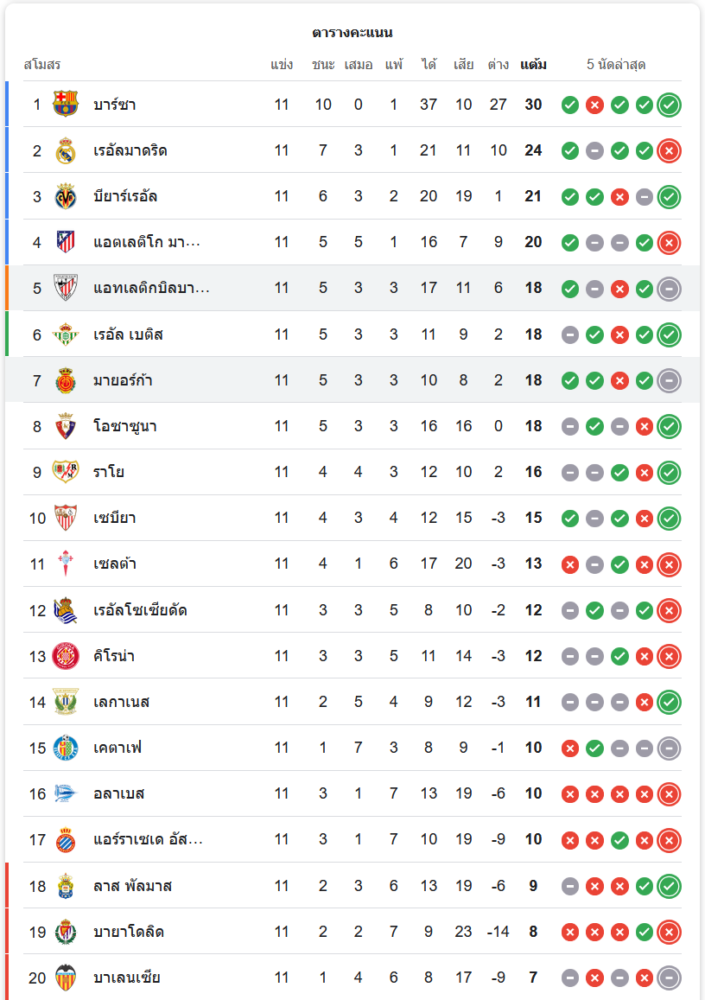Click the แต้ม points column header
This screenshot has height=1000, width=705.
coord(533,65)
